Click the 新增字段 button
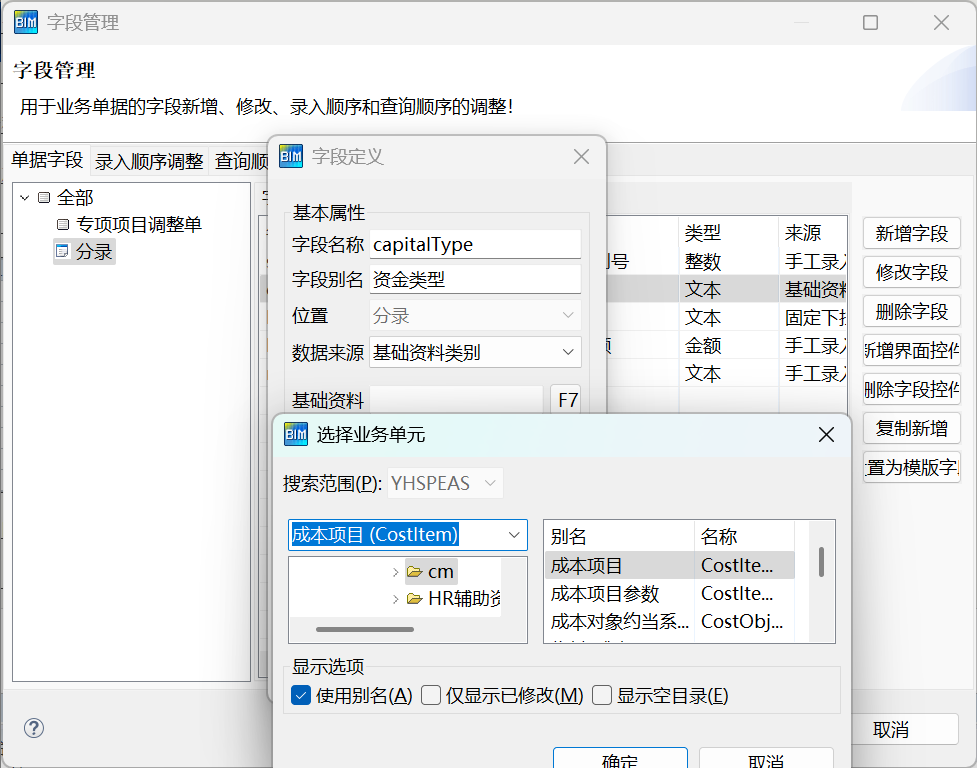This screenshot has height=768, width=977. (x=911, y=234)
